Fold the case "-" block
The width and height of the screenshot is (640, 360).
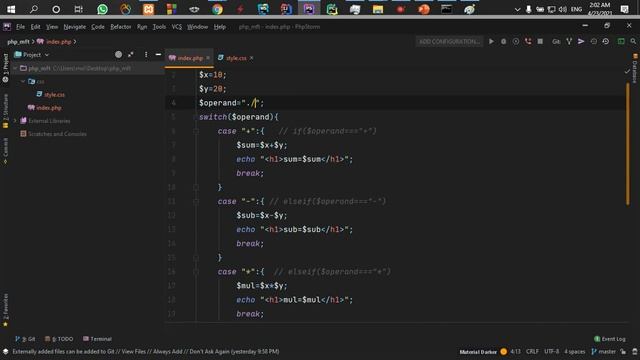pyautogui.click(x=196, y=201)
